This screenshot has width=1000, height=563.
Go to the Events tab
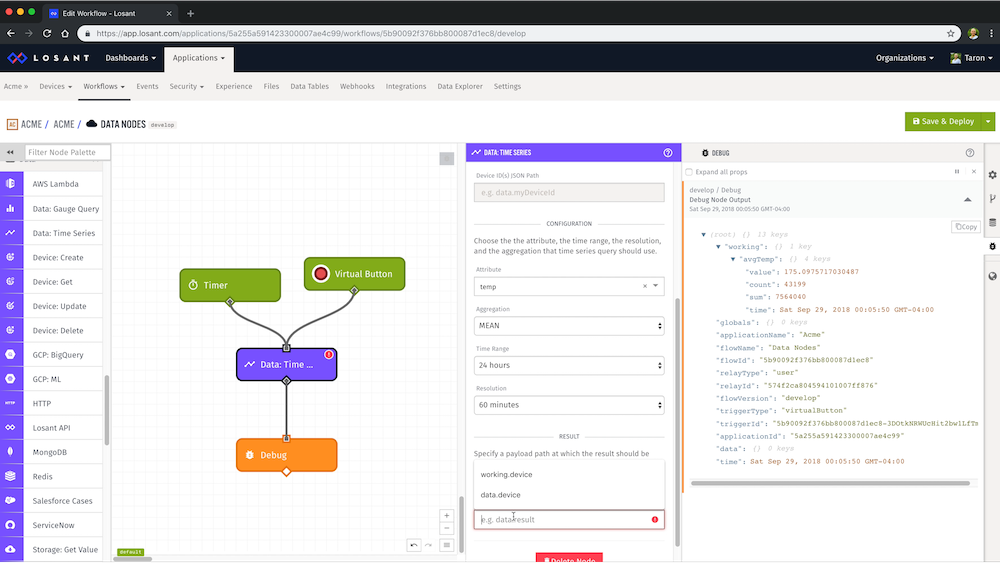[147, 86]
